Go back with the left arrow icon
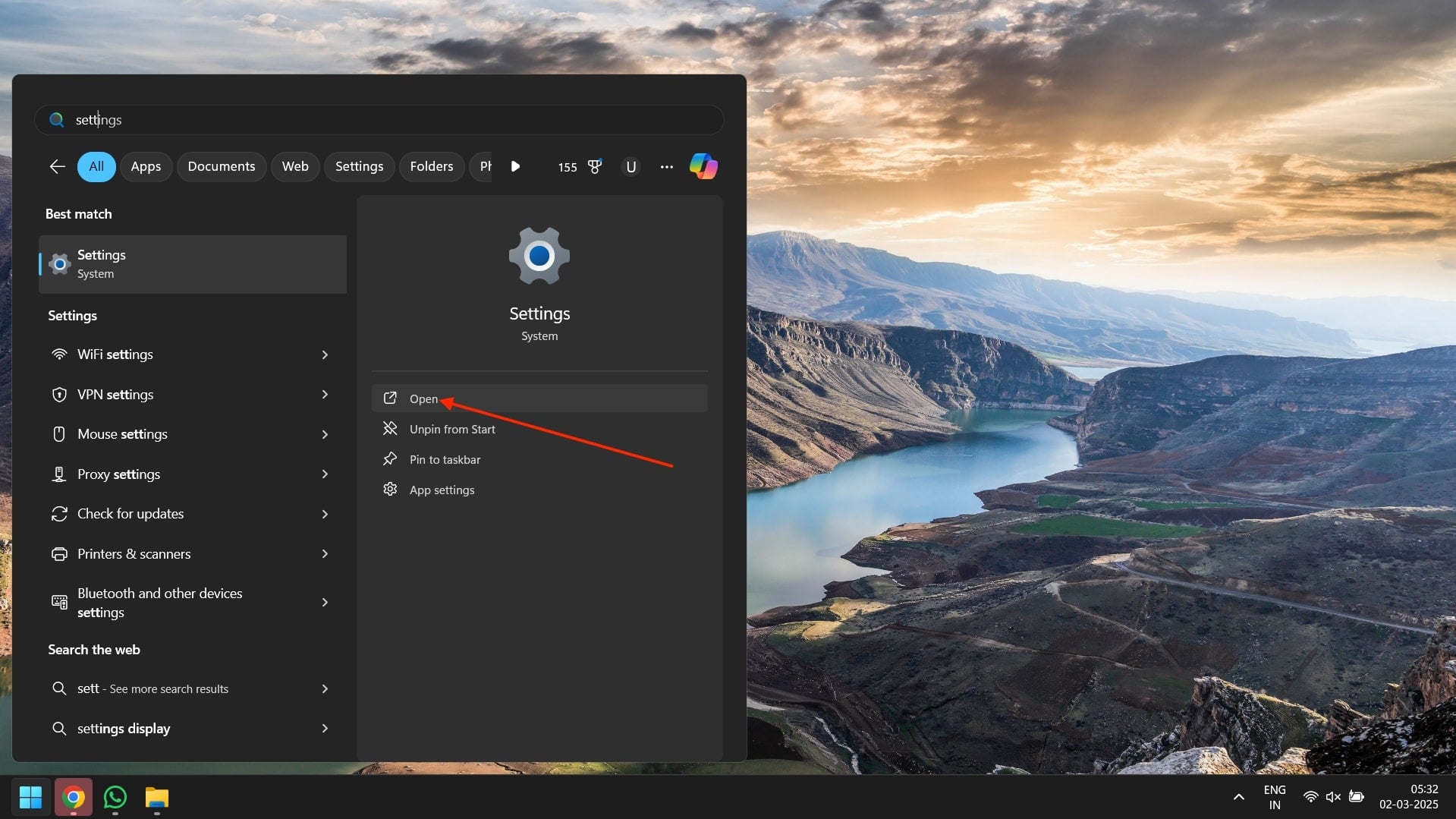This screenshot has width=1456, height=819. (x=57, y=166)
